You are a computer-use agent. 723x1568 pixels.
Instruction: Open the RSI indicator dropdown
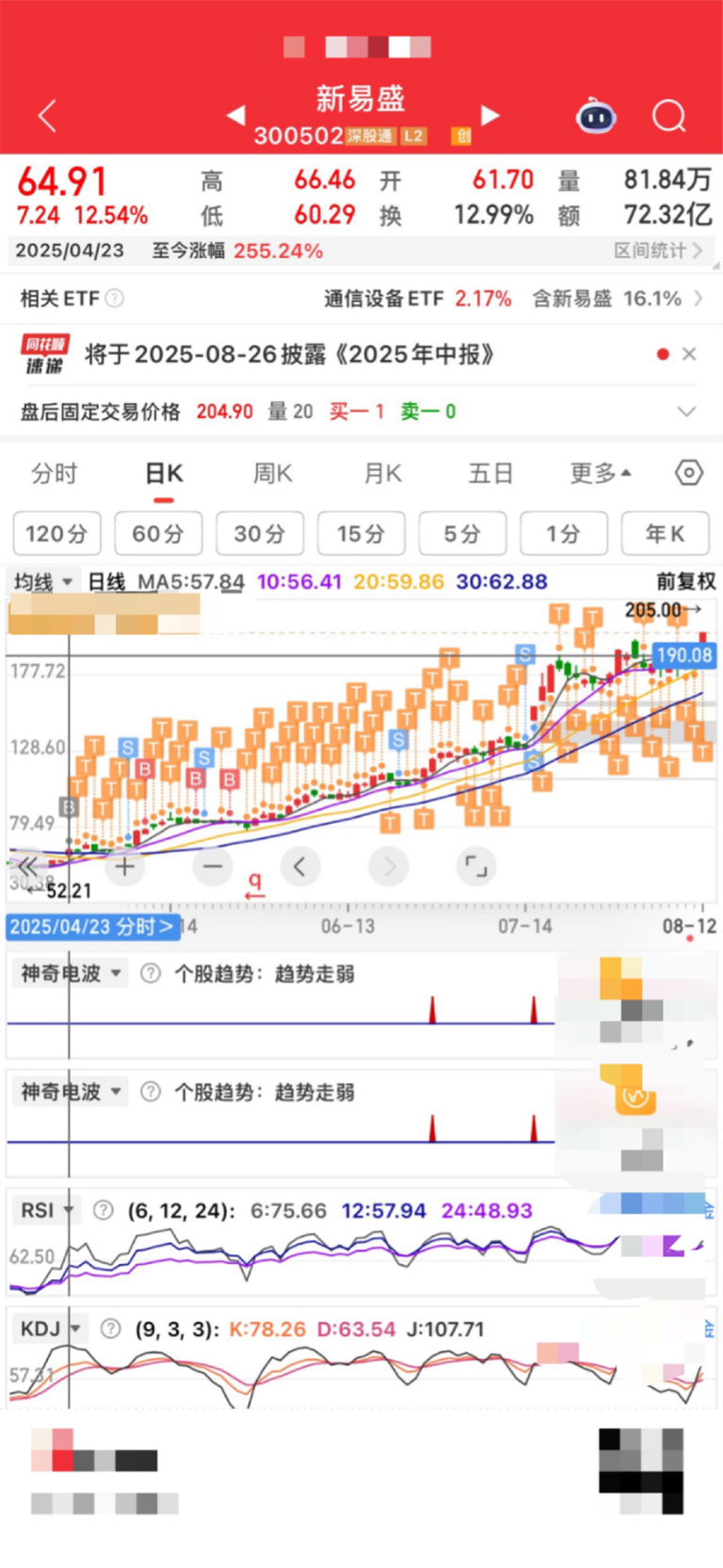click(46, 1210)
